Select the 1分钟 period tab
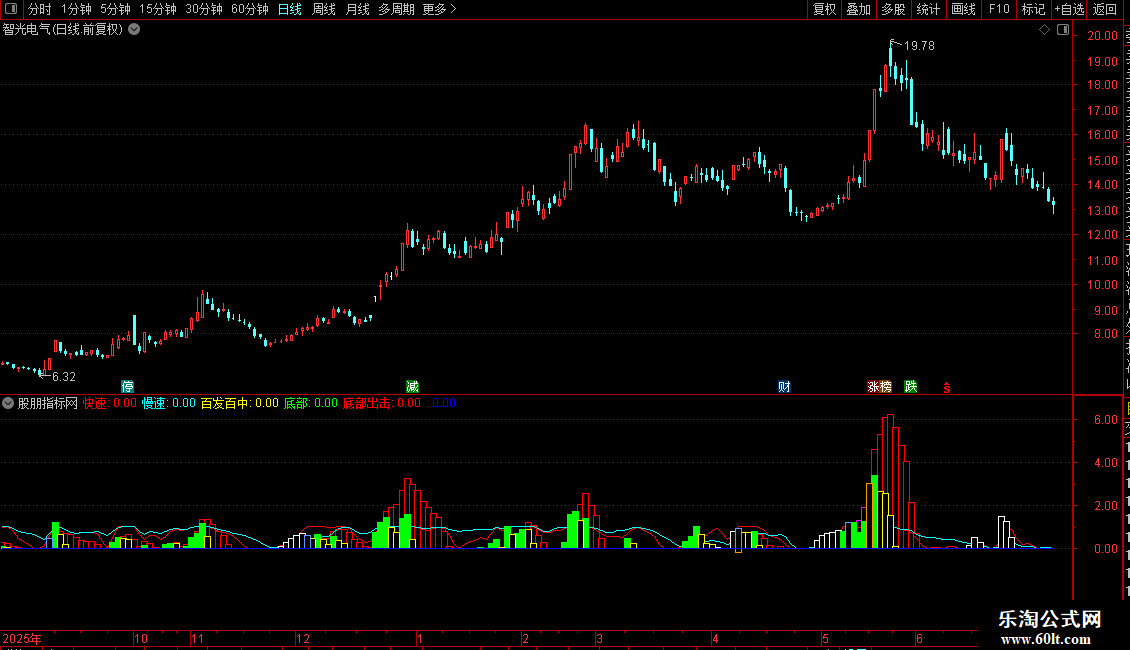 [x=76, y=9]
